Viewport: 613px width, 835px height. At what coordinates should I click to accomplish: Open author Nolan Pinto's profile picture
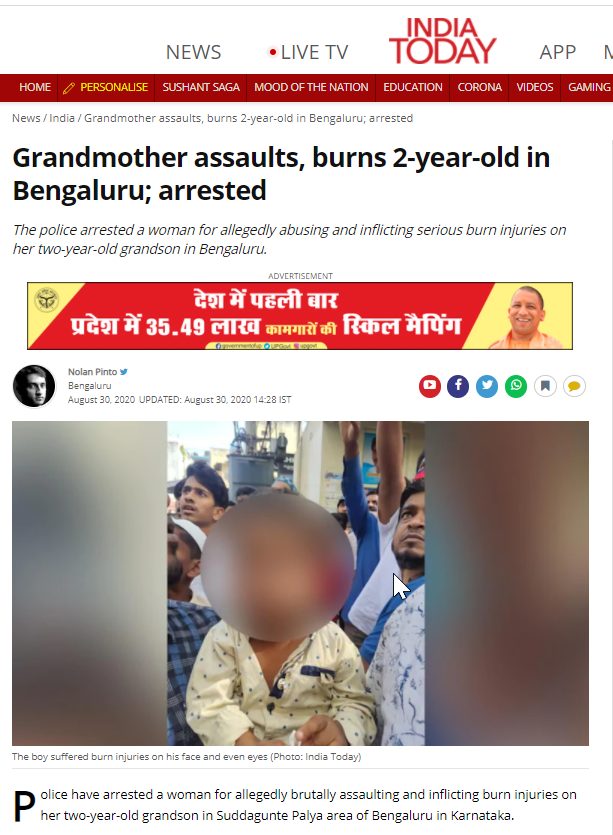pyautogui.click(x=34, y=386)
